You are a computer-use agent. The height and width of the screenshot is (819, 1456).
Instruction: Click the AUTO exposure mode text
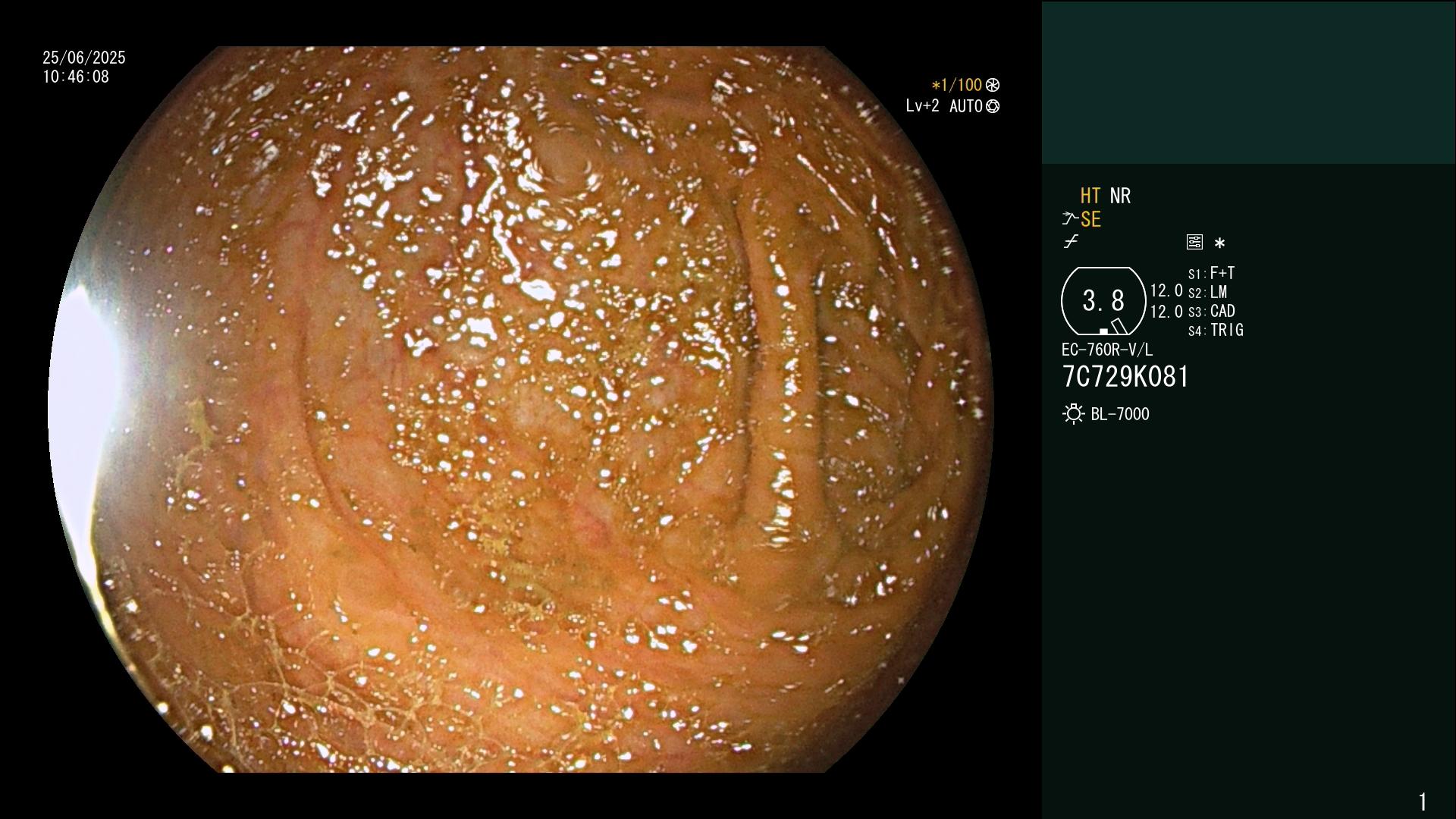(x=965, y=106)
